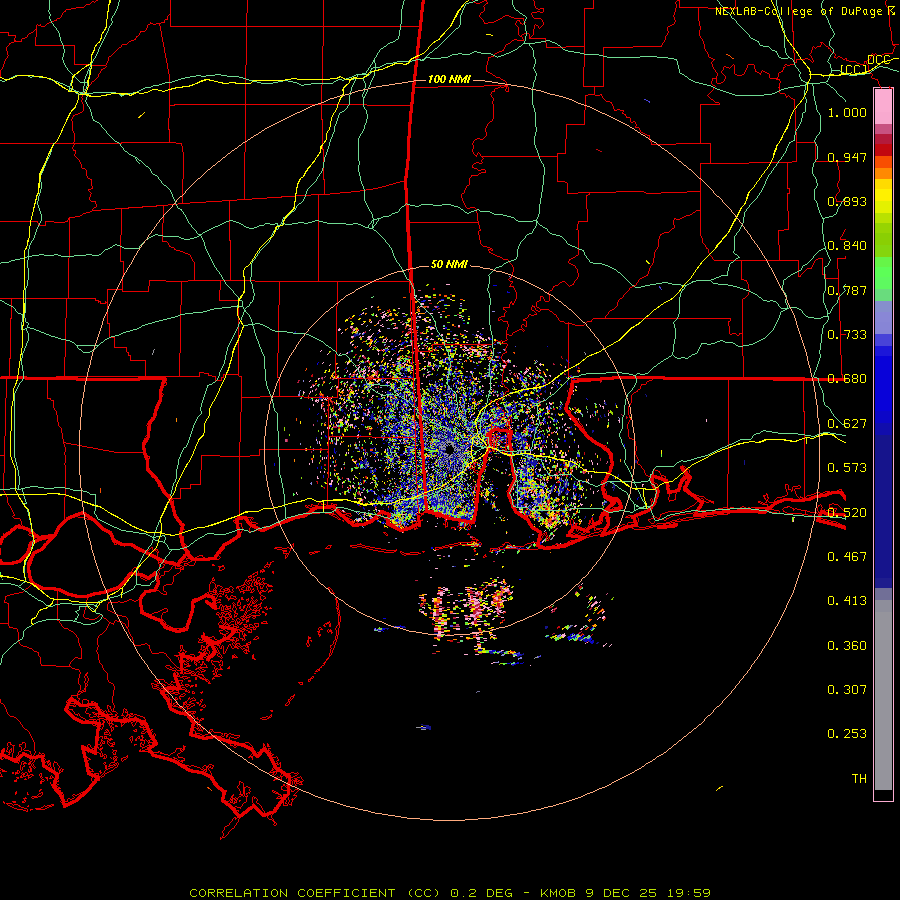Click the KMOB station identifier in the caption

557,893
